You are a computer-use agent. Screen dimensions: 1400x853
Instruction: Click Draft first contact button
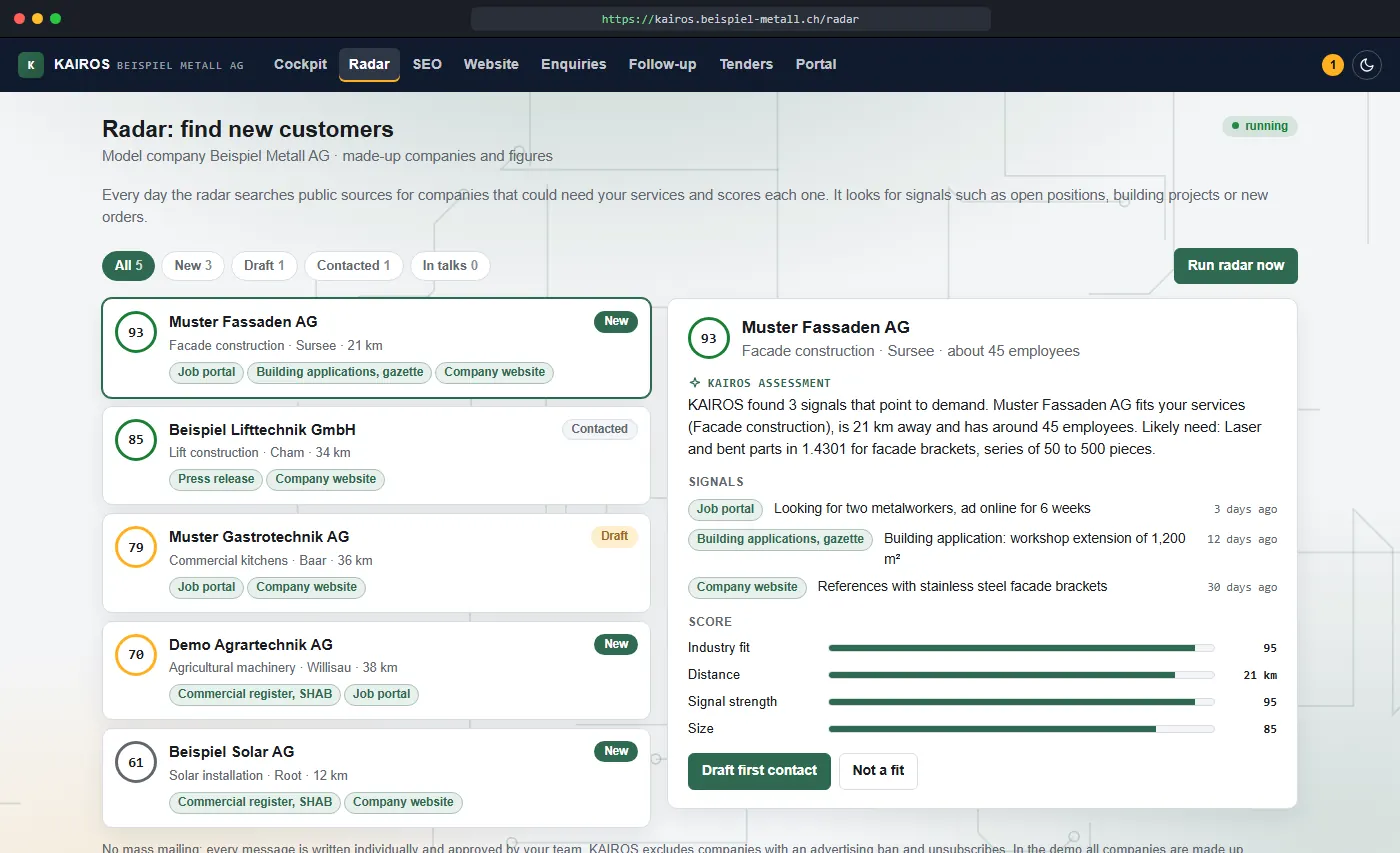click(x=759, y=771)
